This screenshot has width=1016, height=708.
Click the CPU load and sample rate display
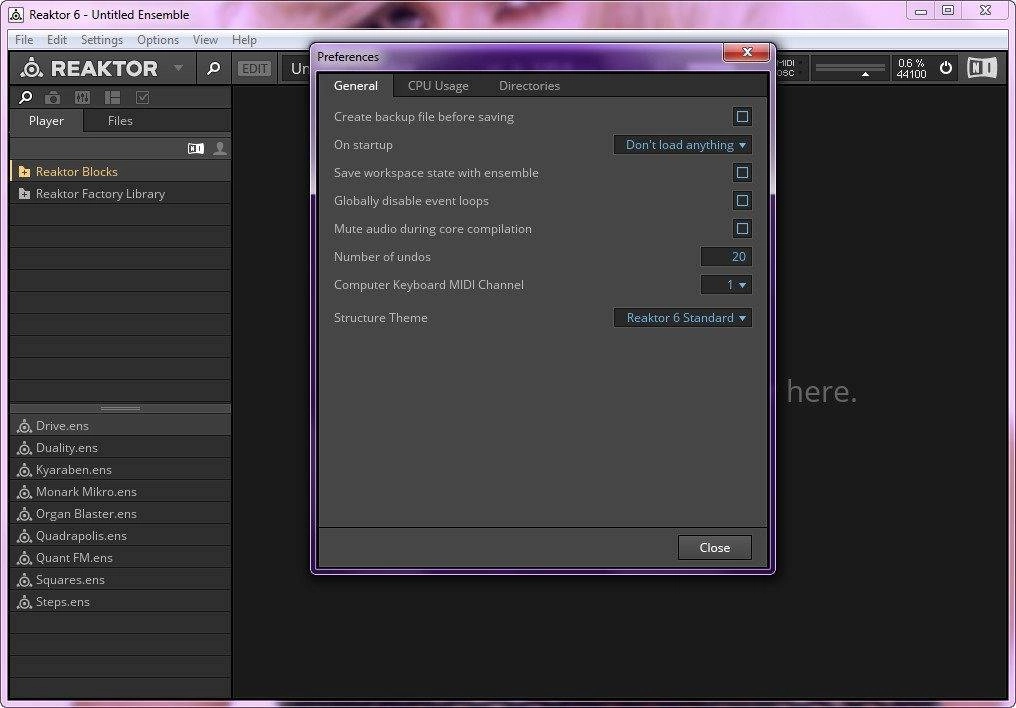point(911,68)
